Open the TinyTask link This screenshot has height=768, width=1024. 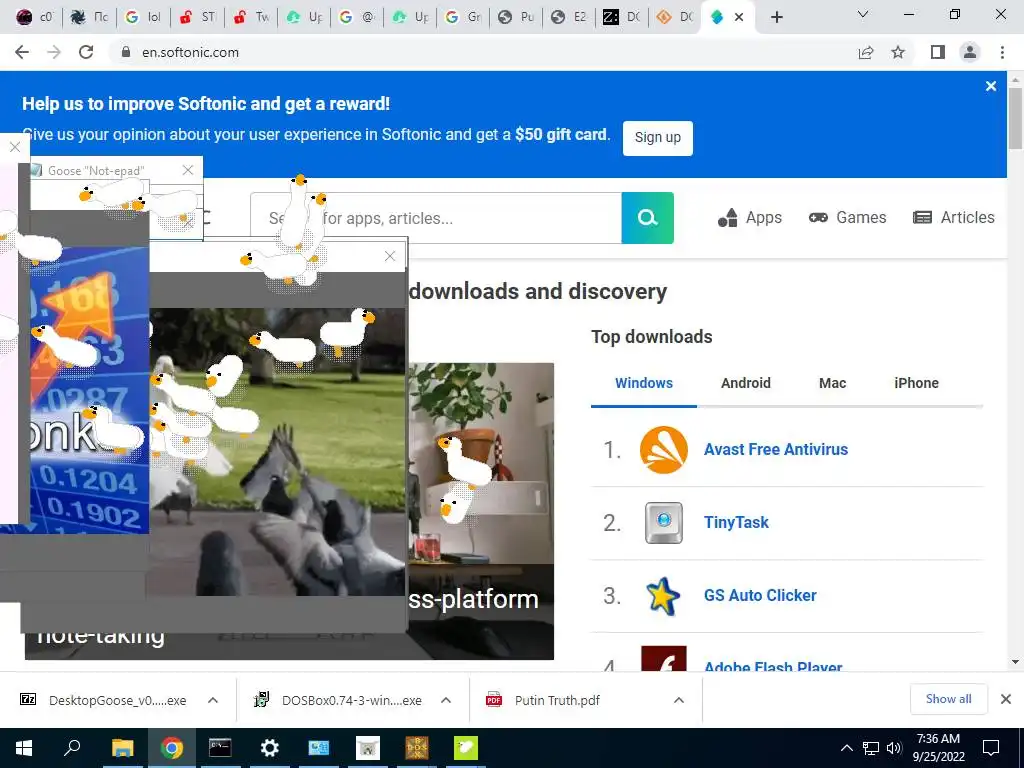(x=736, y=522)
